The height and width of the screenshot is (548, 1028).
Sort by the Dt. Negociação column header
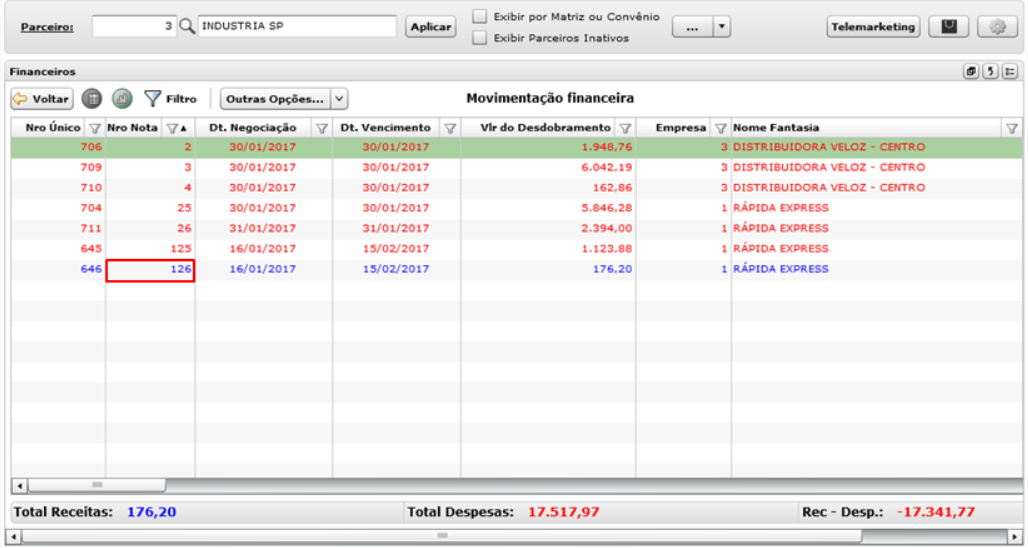click(252, 128)
